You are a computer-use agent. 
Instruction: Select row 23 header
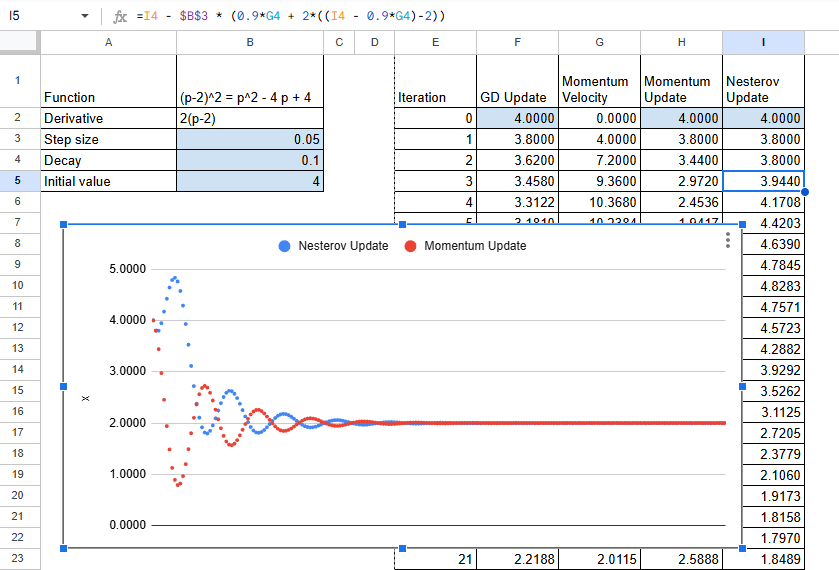(x=18, y=558)
